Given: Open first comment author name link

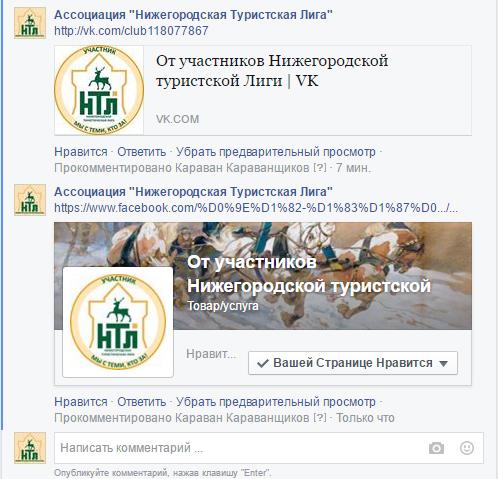Looking at the screenshot, I should tap(193, 15).
